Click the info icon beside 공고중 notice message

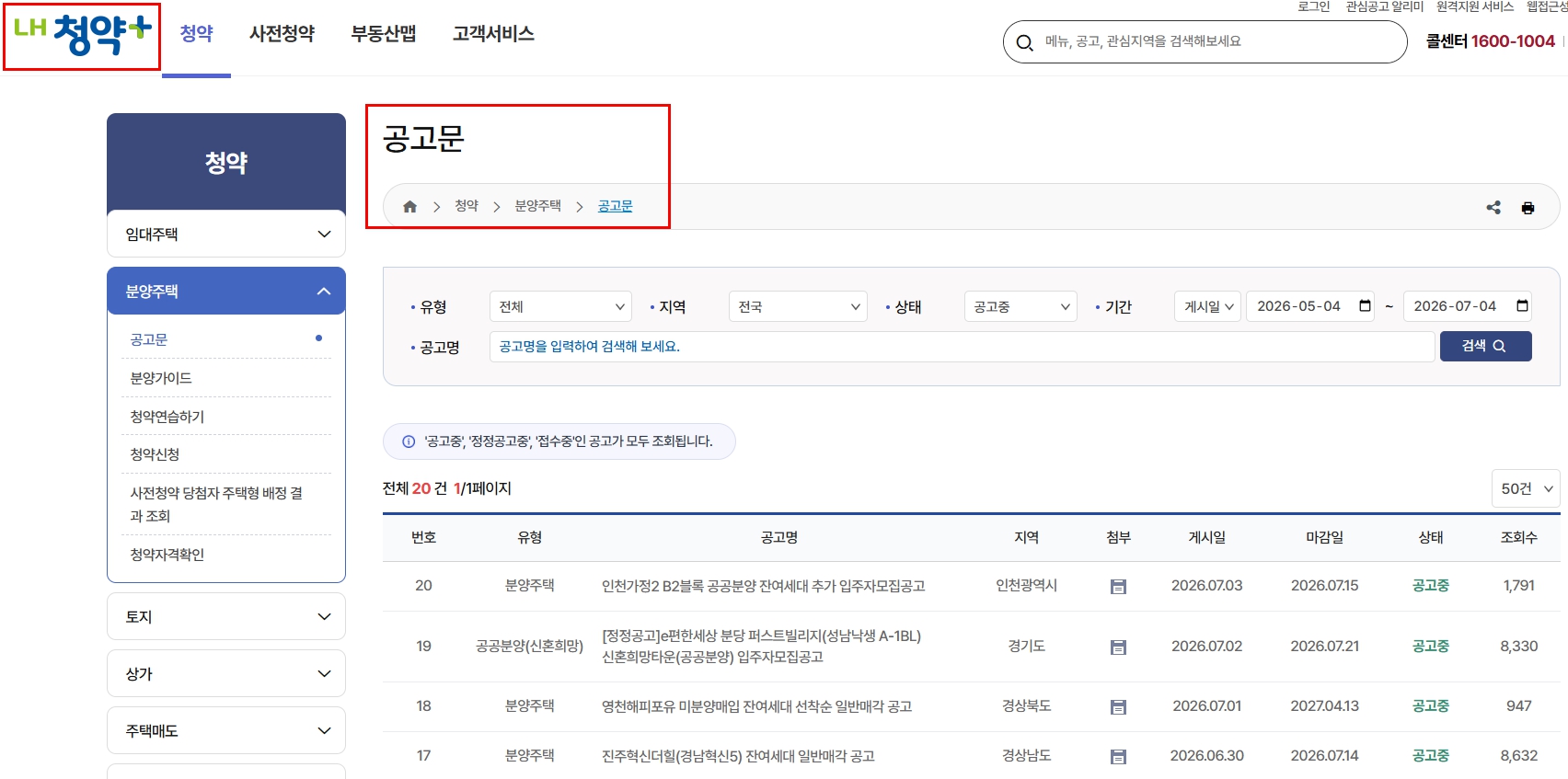[409, 441]
